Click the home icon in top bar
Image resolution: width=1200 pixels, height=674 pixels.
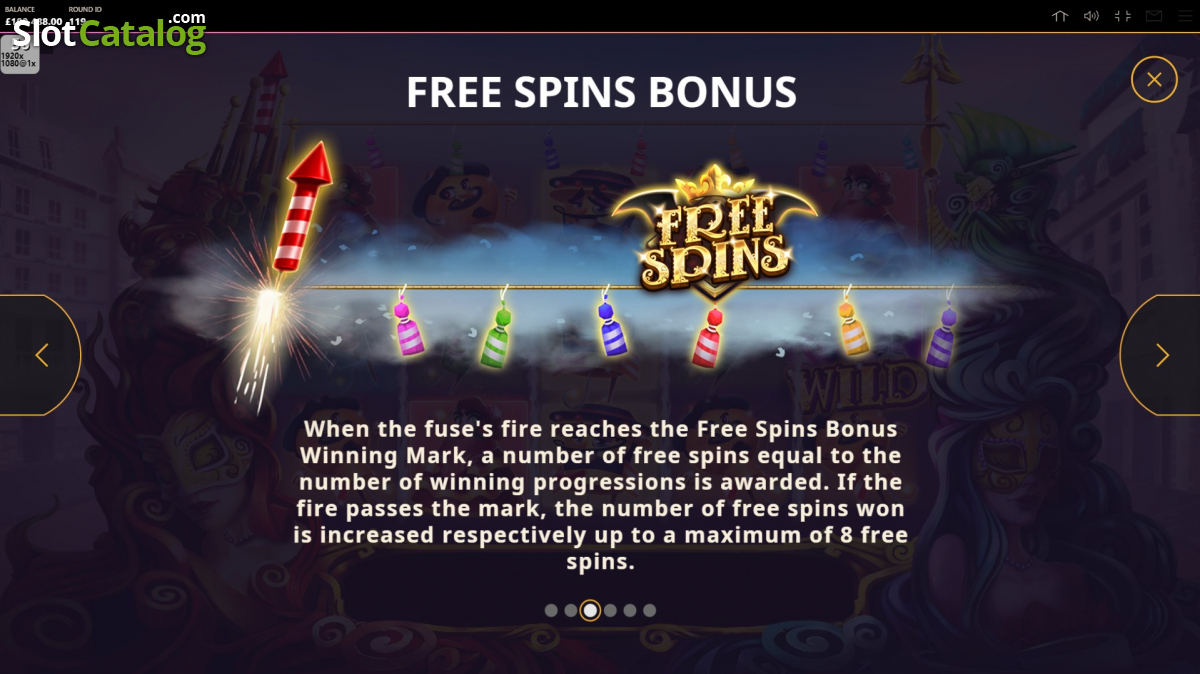coord(1061,16)
